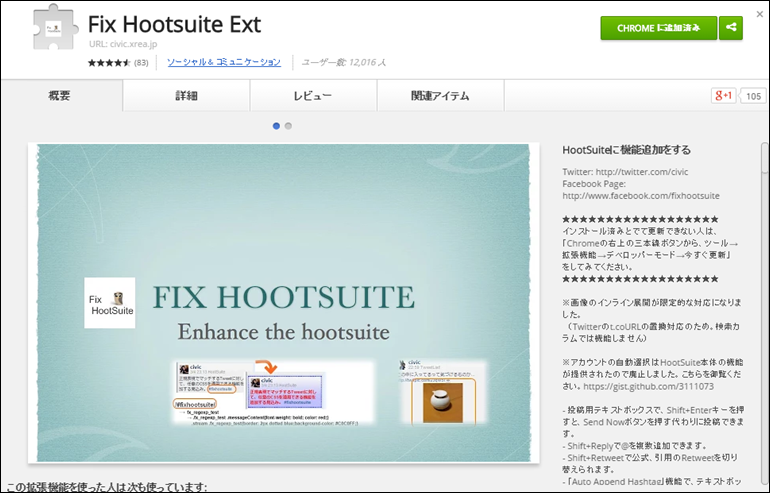Click the Fix Hootsuite Ext title

click(174, 24)
